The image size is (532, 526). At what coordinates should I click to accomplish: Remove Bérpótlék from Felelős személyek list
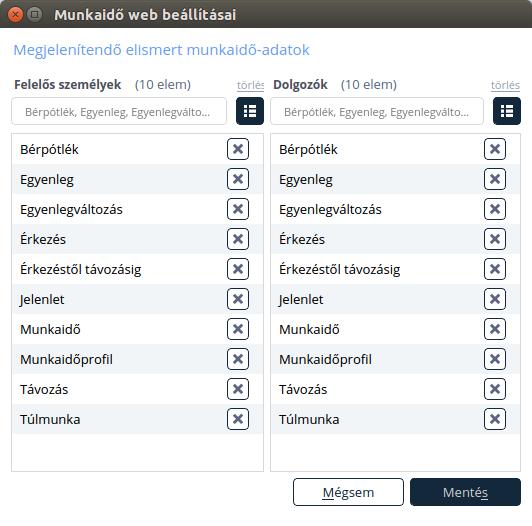(x=238, y=149)
